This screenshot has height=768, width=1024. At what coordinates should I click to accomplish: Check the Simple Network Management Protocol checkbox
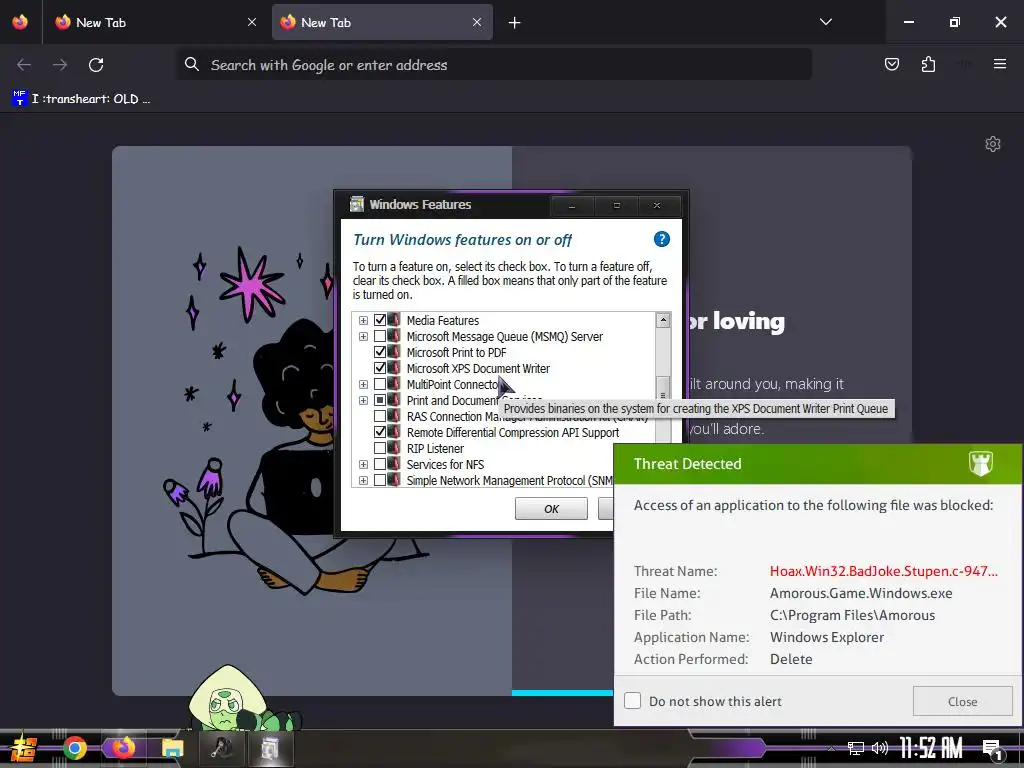click(x=380, y=480)
